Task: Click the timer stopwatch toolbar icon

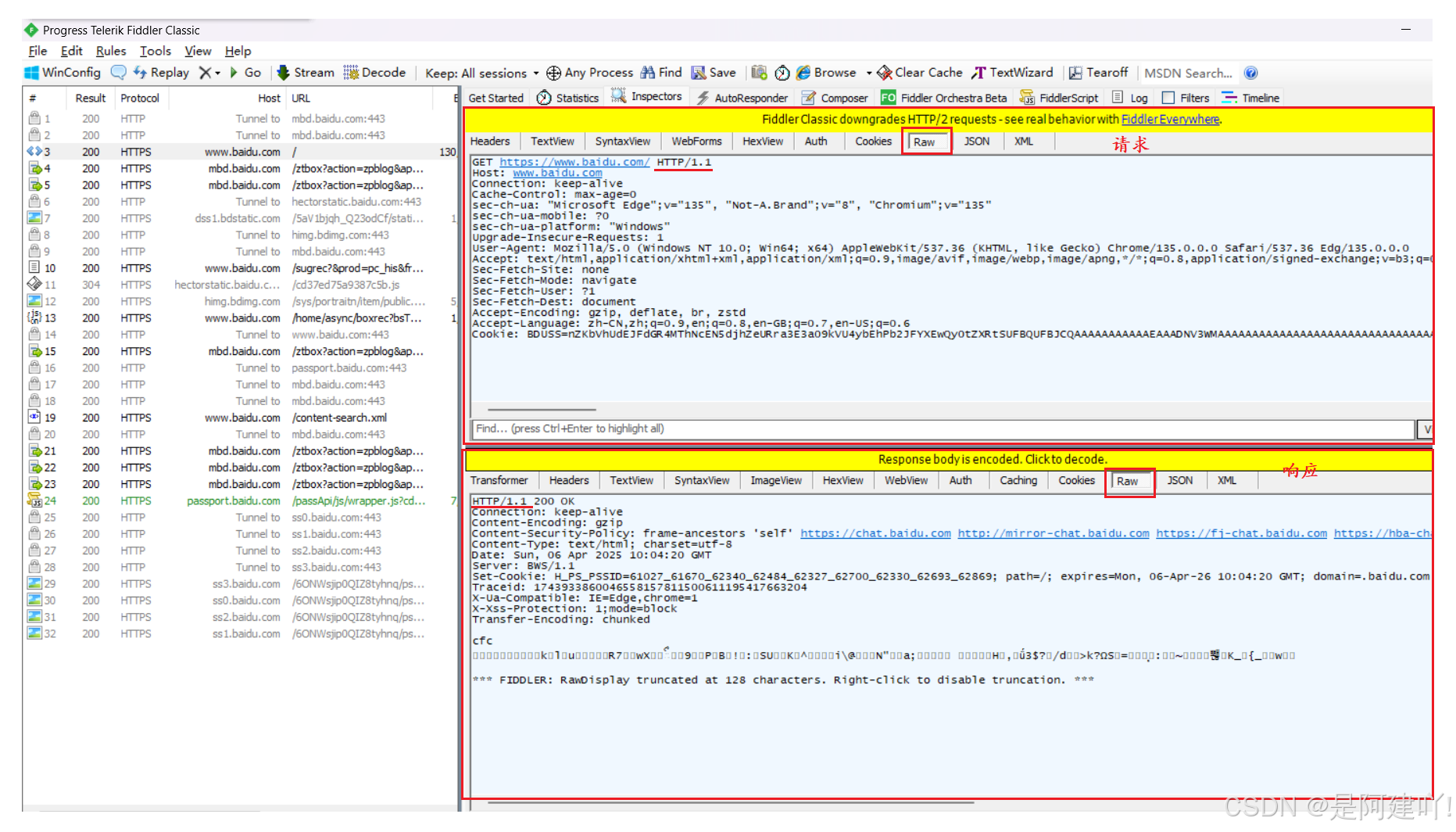Action: tap(782, 73)
